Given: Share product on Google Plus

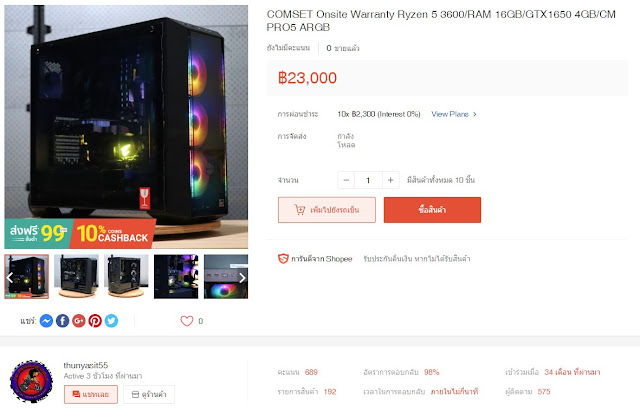Looking at the screenshot, I should click(79, 321).
